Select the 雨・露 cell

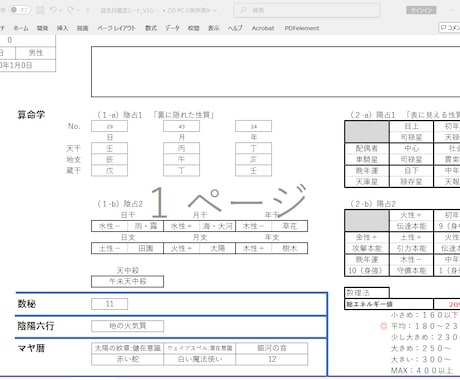point(146,226)
